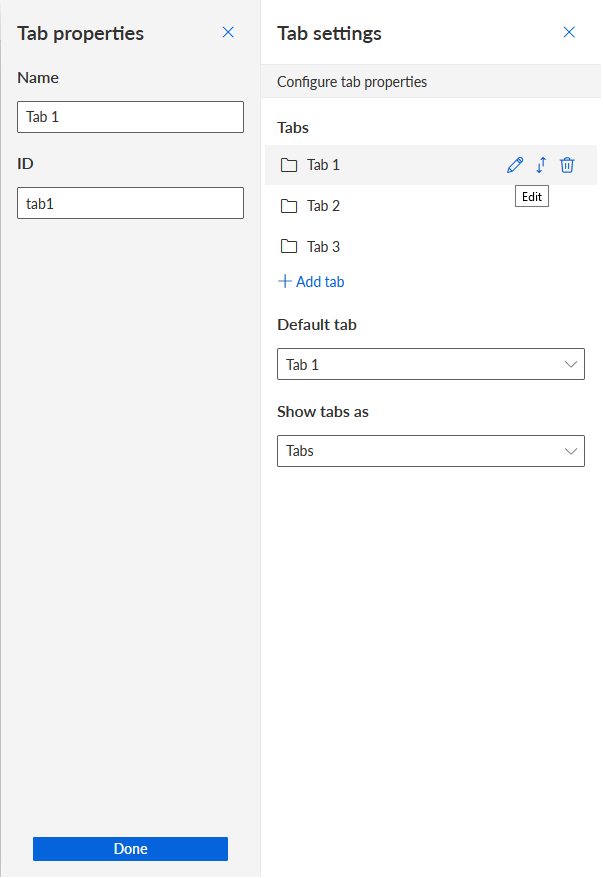The image size is (603, 878).
Task: Select Tab 3 in the Tabs list
Action: 431,246
